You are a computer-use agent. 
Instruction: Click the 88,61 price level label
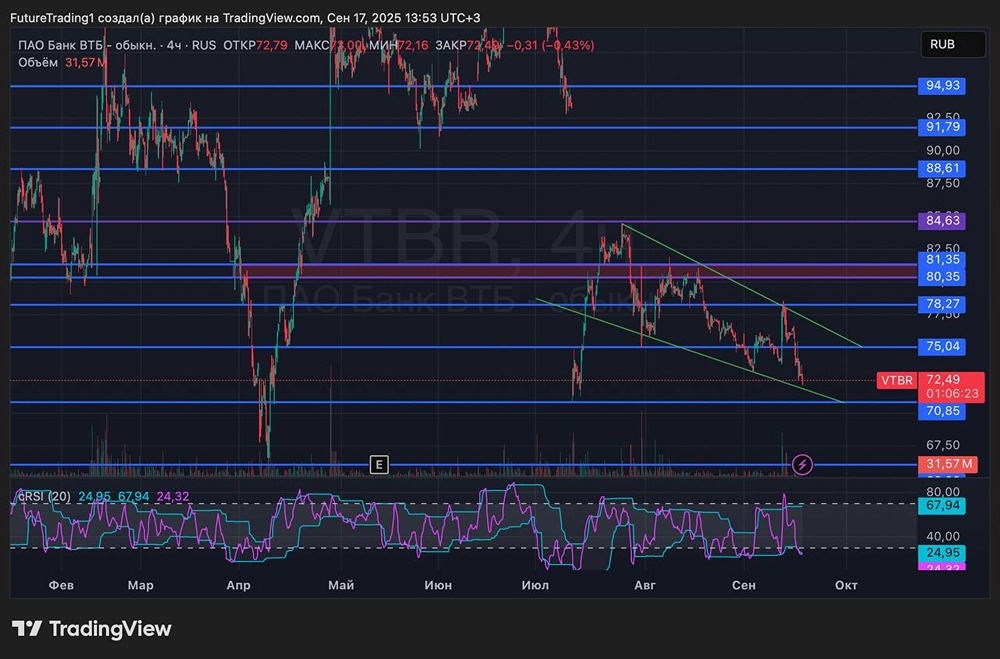coord(942,168)
